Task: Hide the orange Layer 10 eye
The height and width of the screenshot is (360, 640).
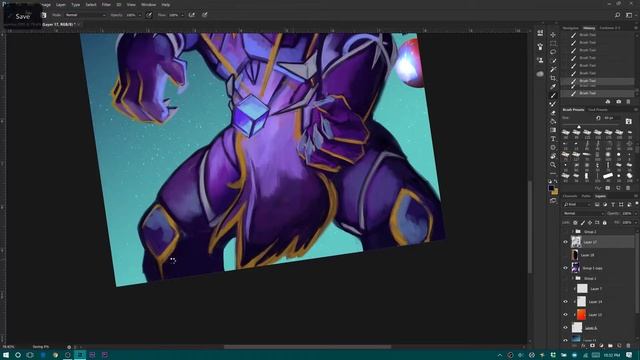Action: pos(566,315)
